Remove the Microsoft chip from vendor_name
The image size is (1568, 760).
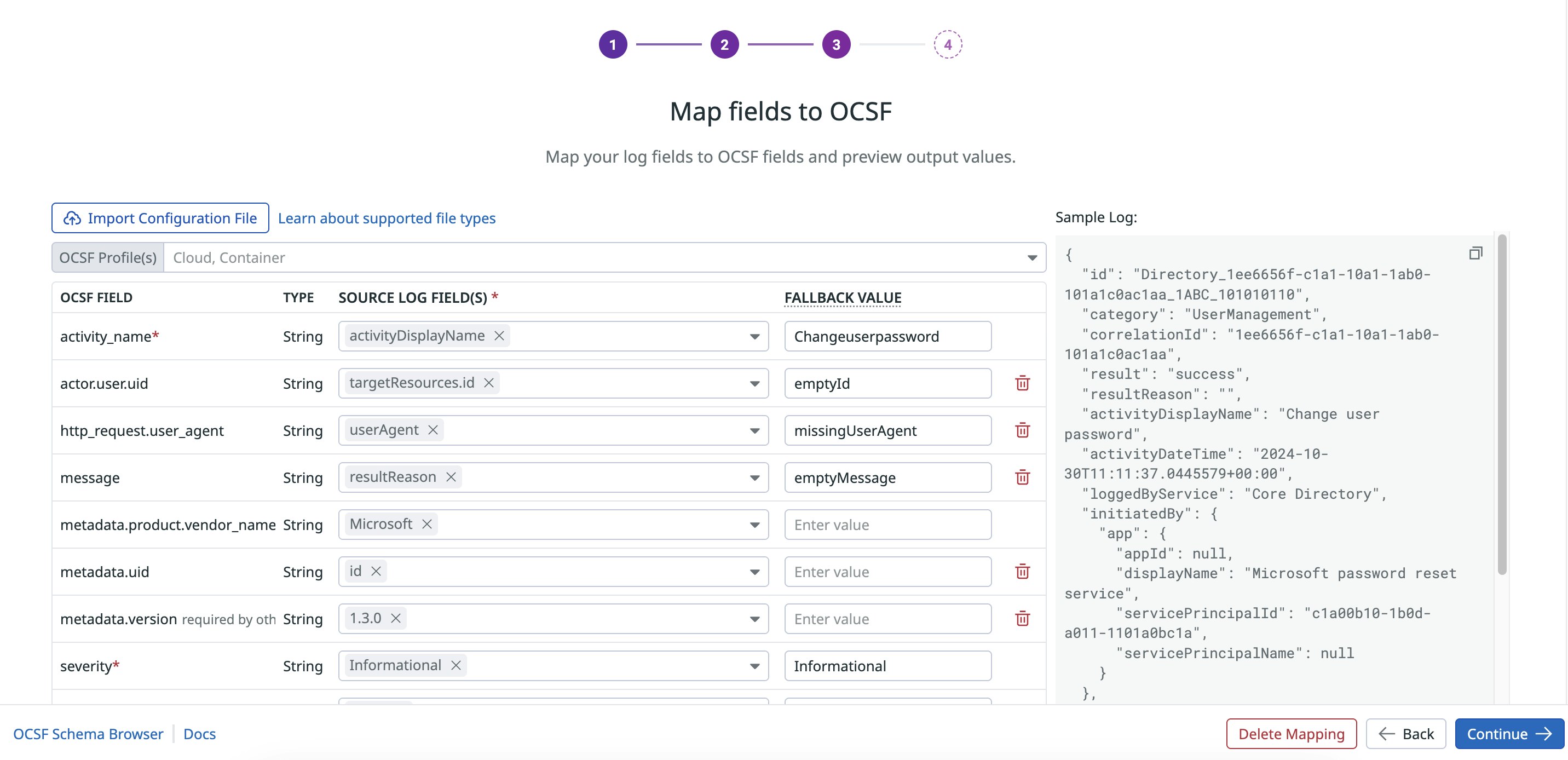[x=426, y=523]
